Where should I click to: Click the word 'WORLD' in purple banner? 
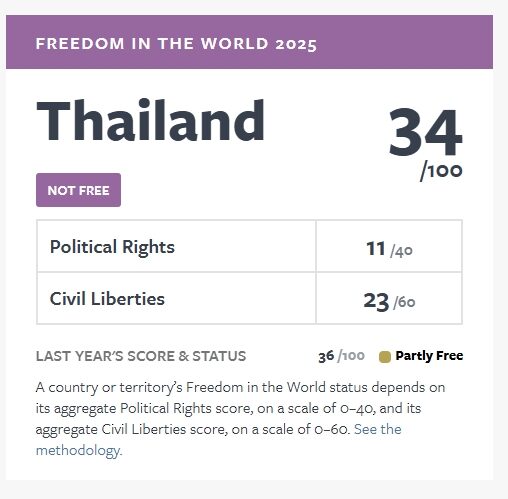(x=235, y=44)
